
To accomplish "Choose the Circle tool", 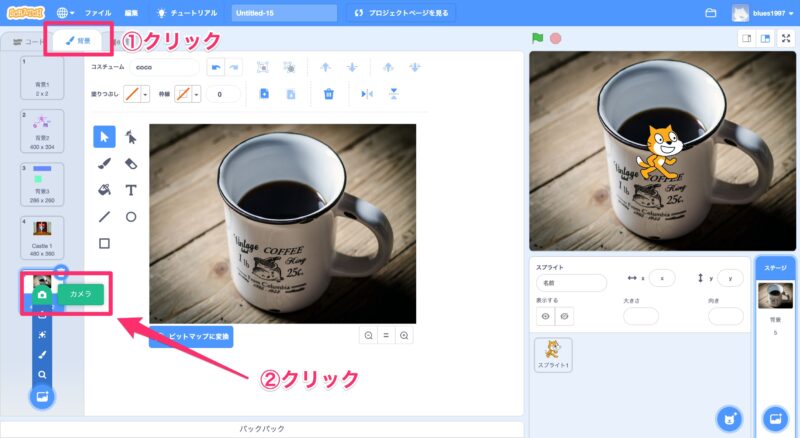I will (131, 216).
